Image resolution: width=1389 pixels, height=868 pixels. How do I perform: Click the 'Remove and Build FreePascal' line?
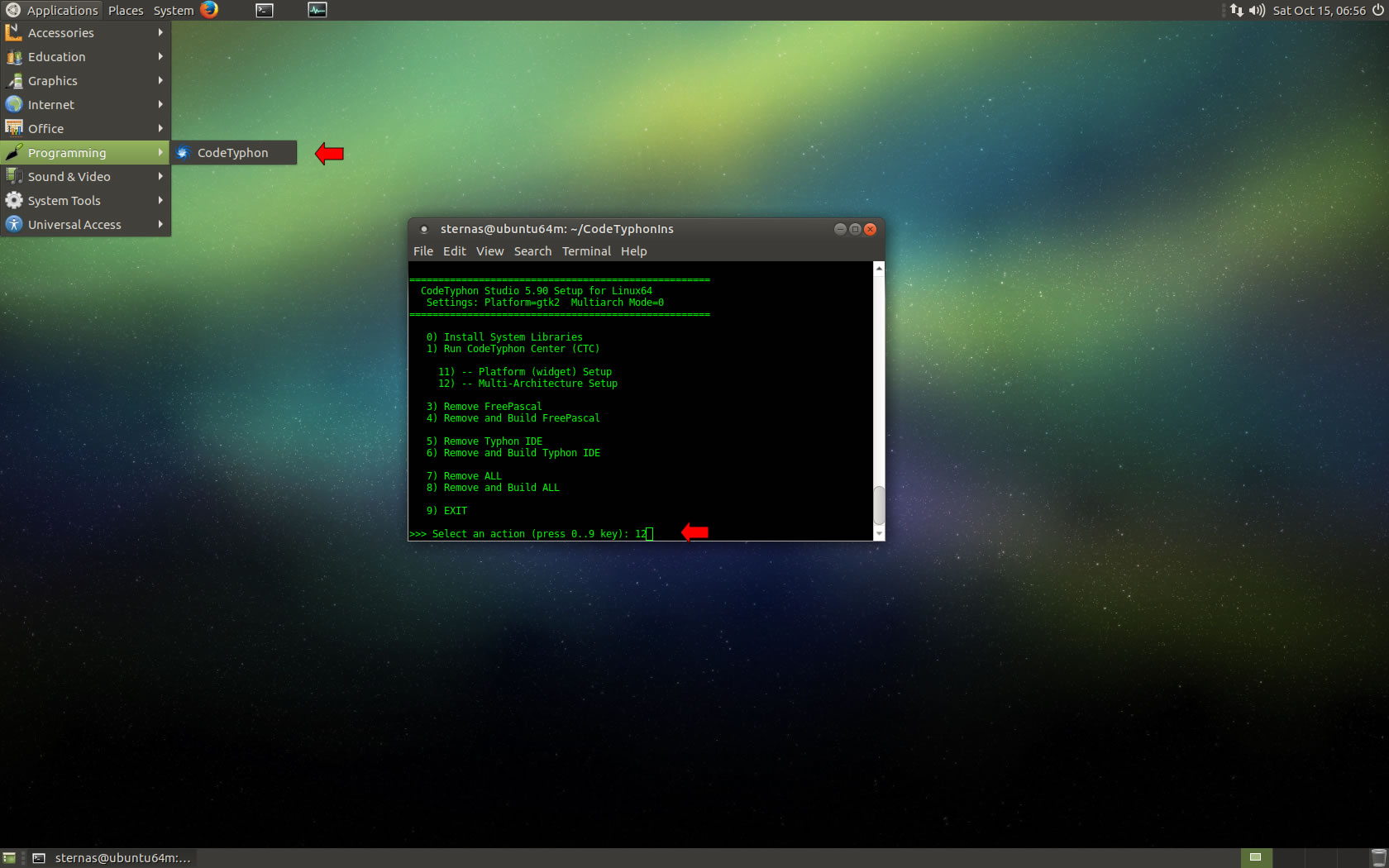click(x=513, y=418)
